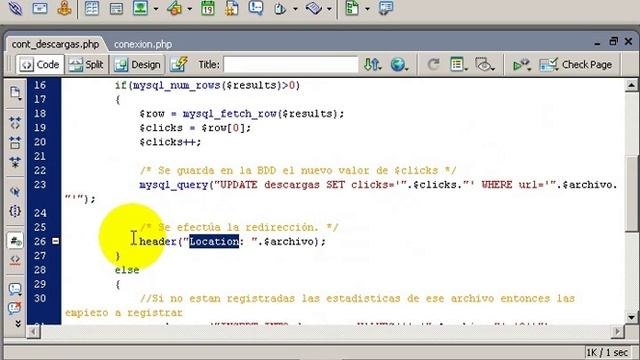Open the Head dropdown arrow
This screenshot has height=360, width=640.
click(295, 9)
